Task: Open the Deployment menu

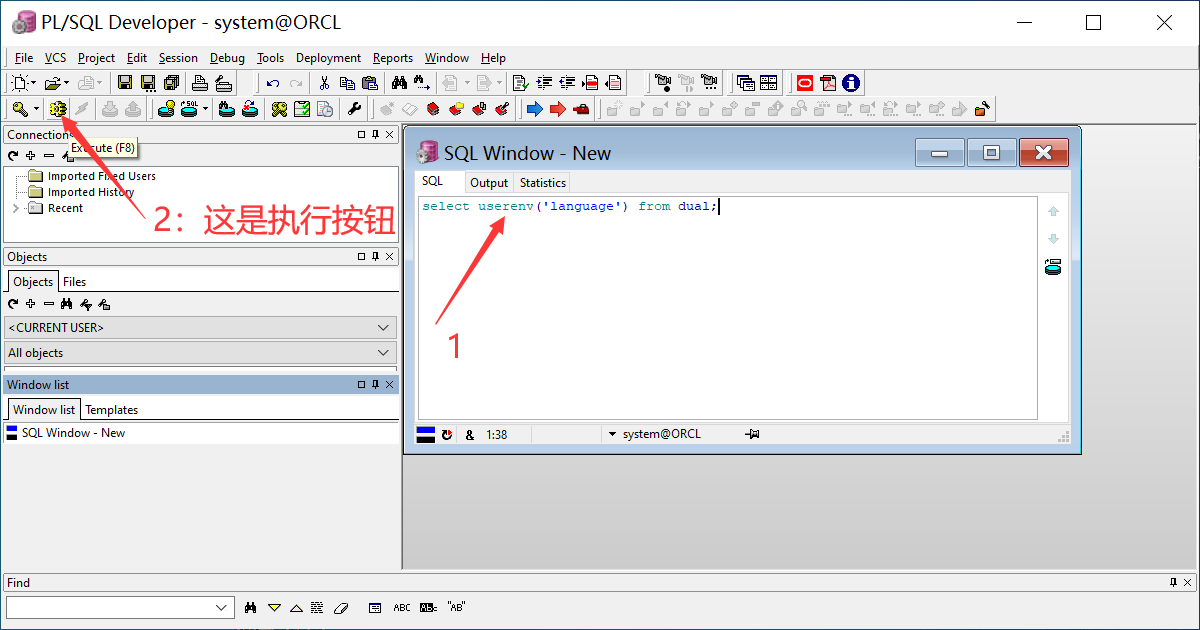Action: [328, 58]
